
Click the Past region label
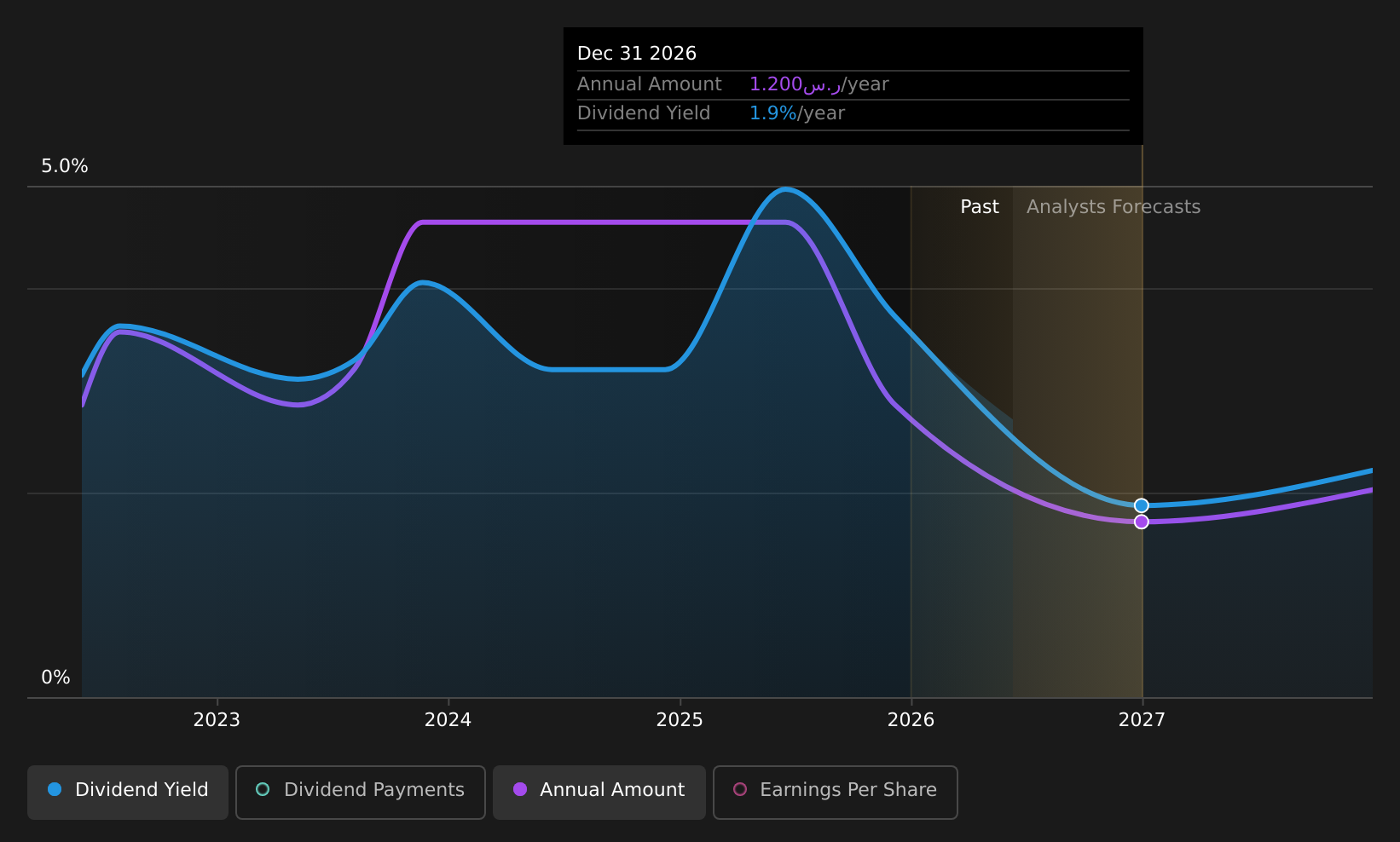(x=980, y=207)
